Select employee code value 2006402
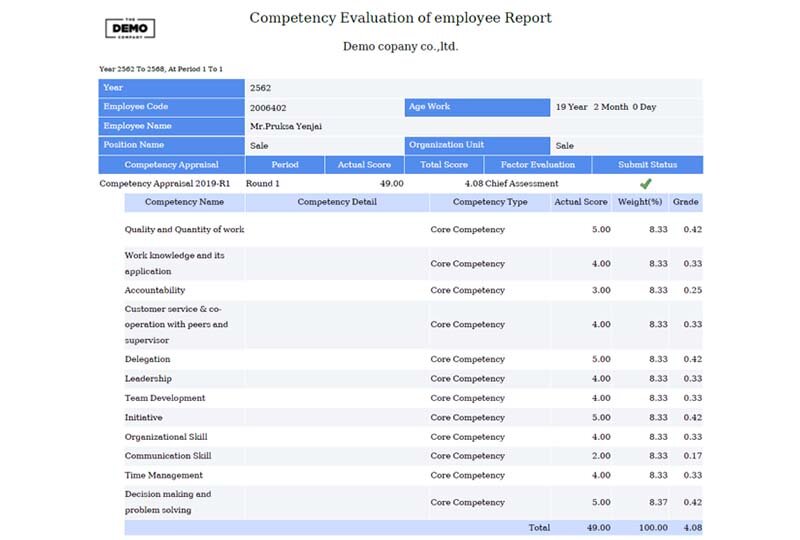Viewport: 800px width, 540px height. coord(269,107)
